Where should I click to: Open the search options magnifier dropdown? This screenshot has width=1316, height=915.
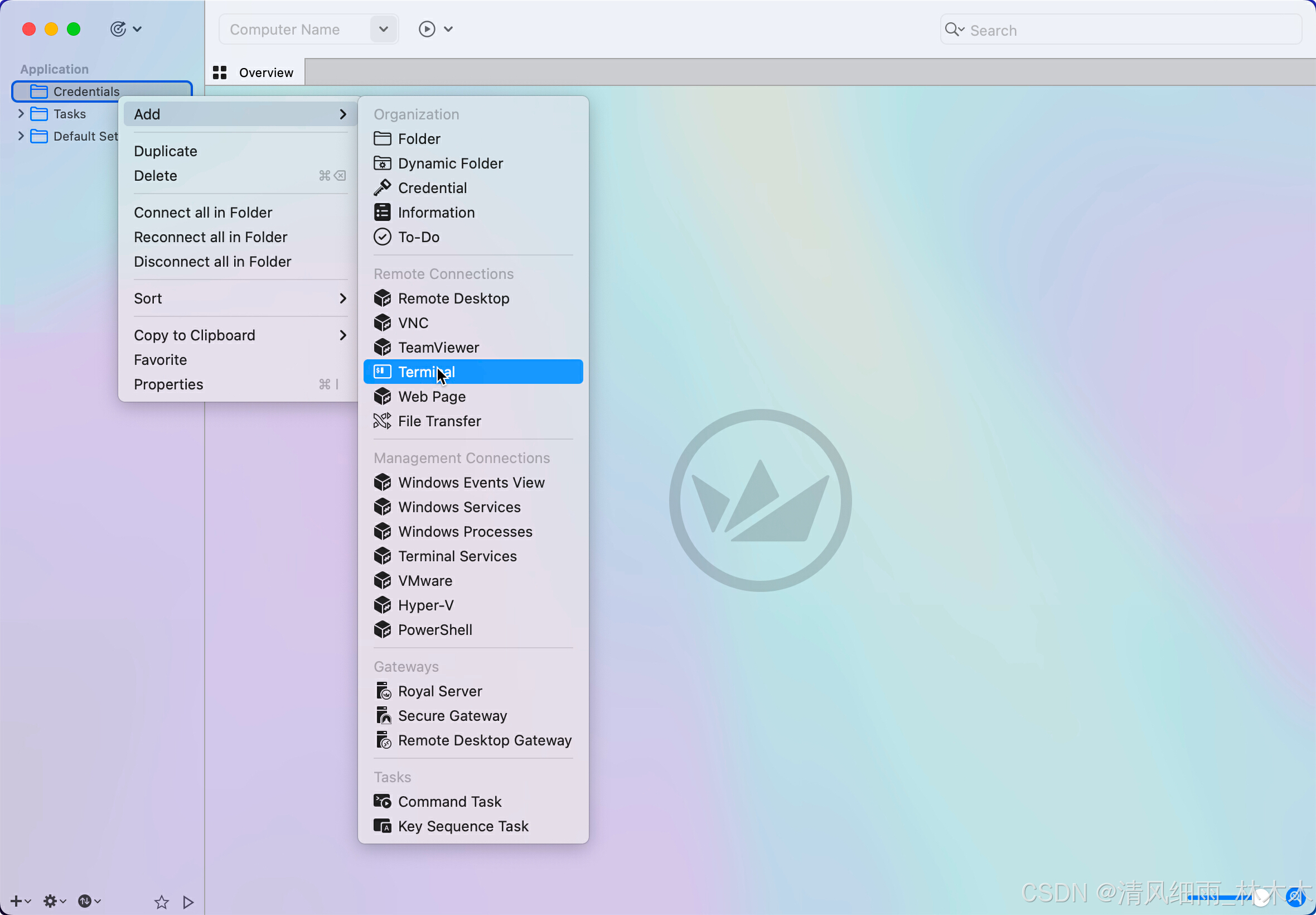pyautogui.click(x=954, y=30)
